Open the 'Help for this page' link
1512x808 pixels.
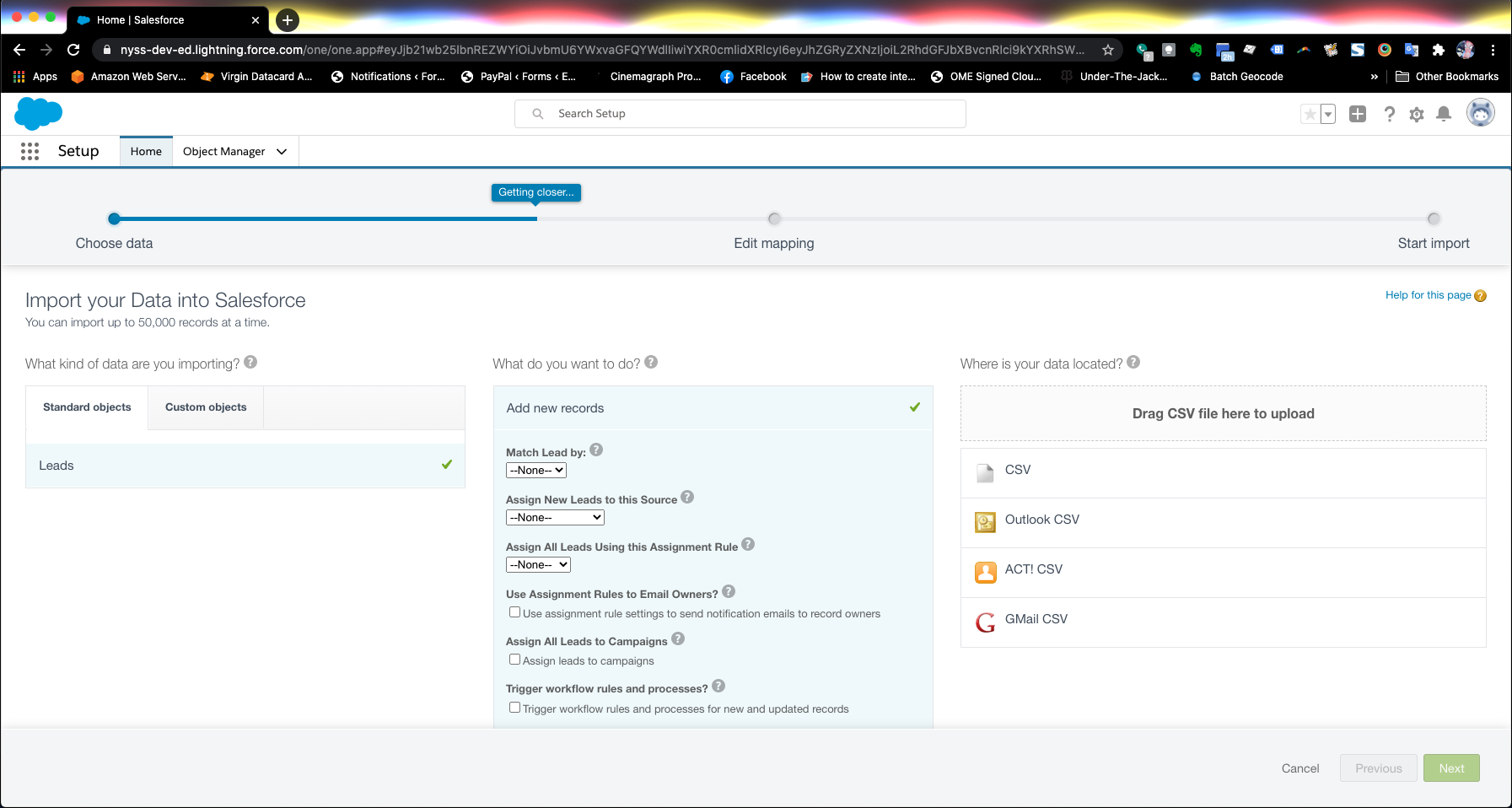(x=1428, y=295)
